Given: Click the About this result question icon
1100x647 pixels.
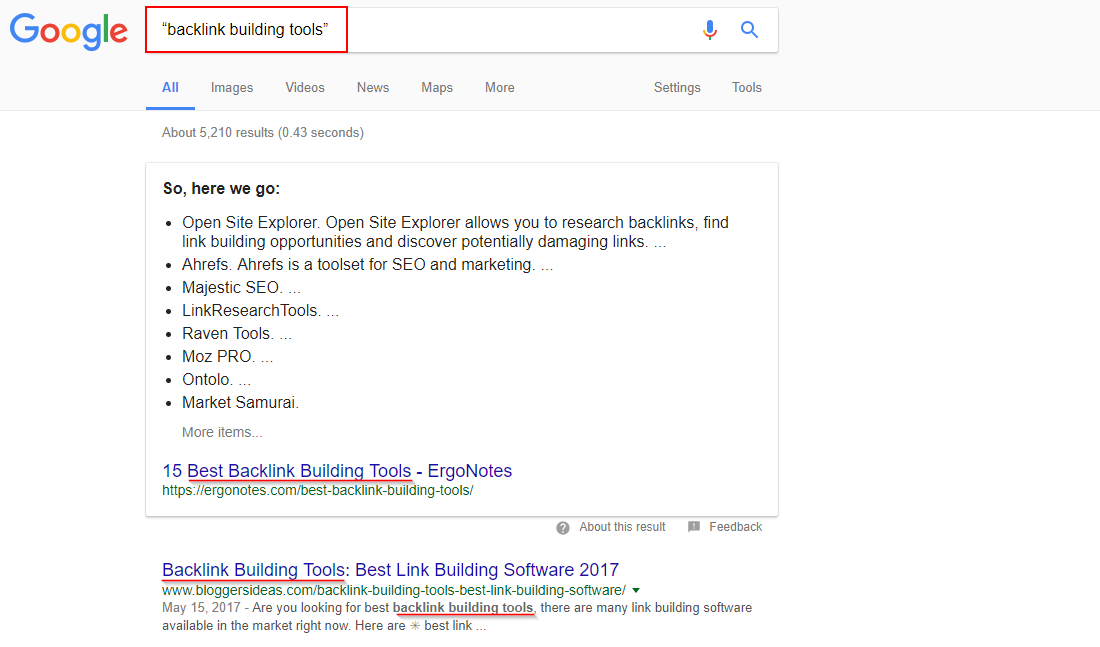Looking at the screenshot, I should (563, 528).
